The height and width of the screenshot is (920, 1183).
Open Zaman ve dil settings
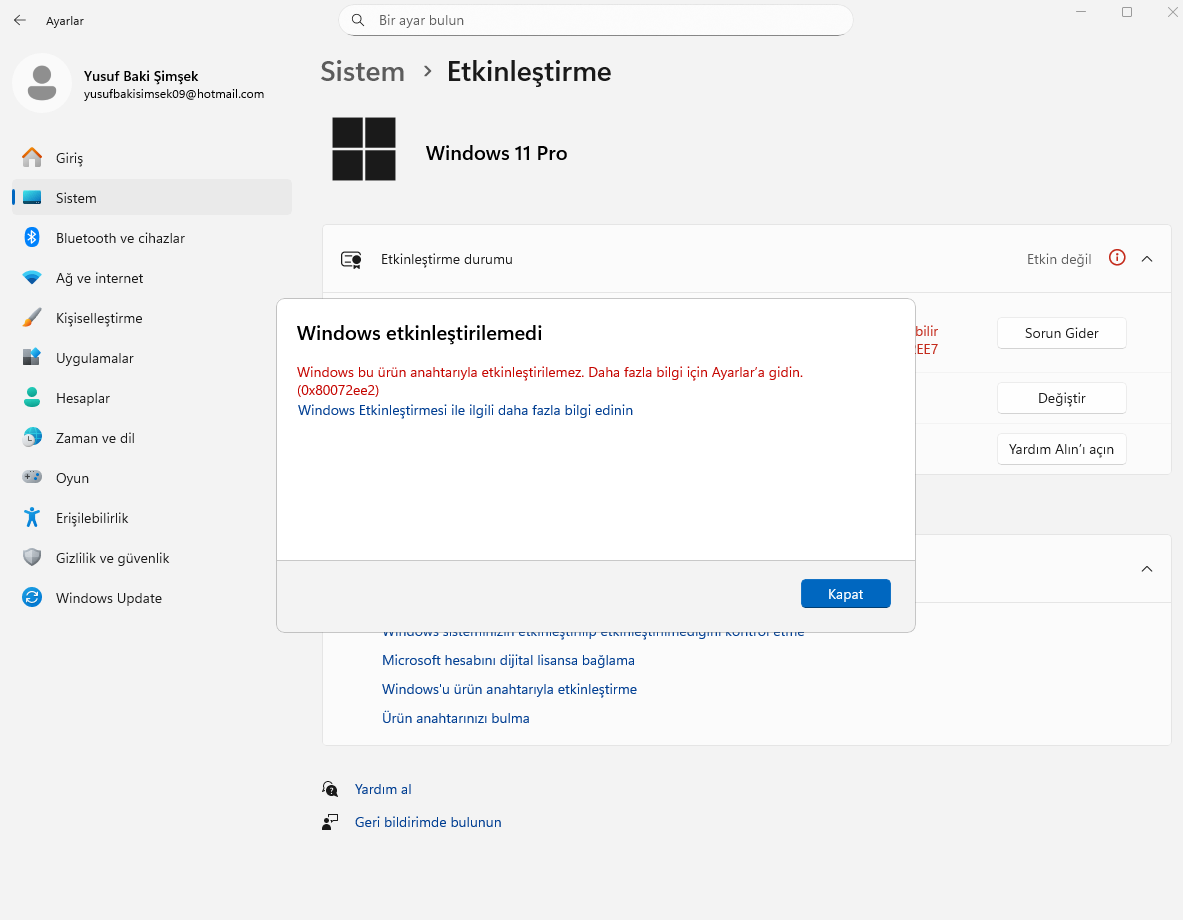pyautogui.click(x=152, y=438)
